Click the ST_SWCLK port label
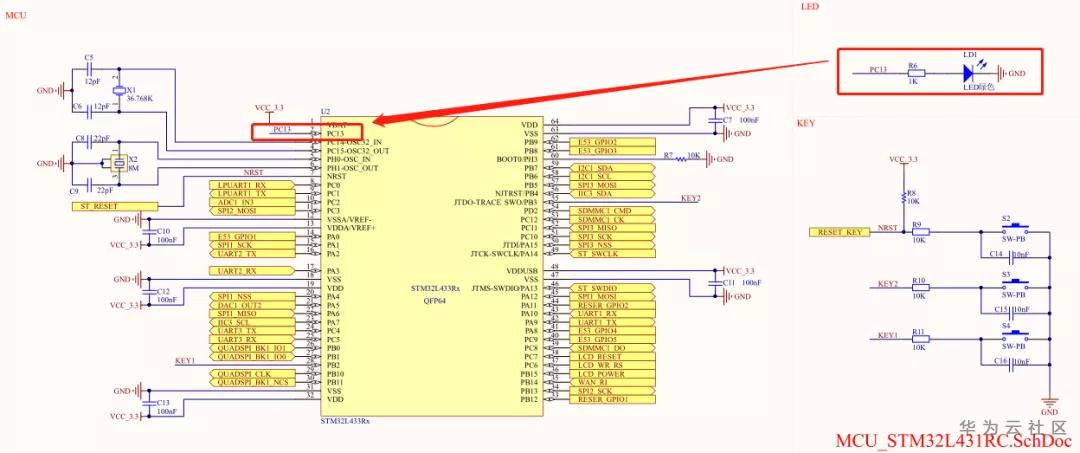 click(612, 254)
